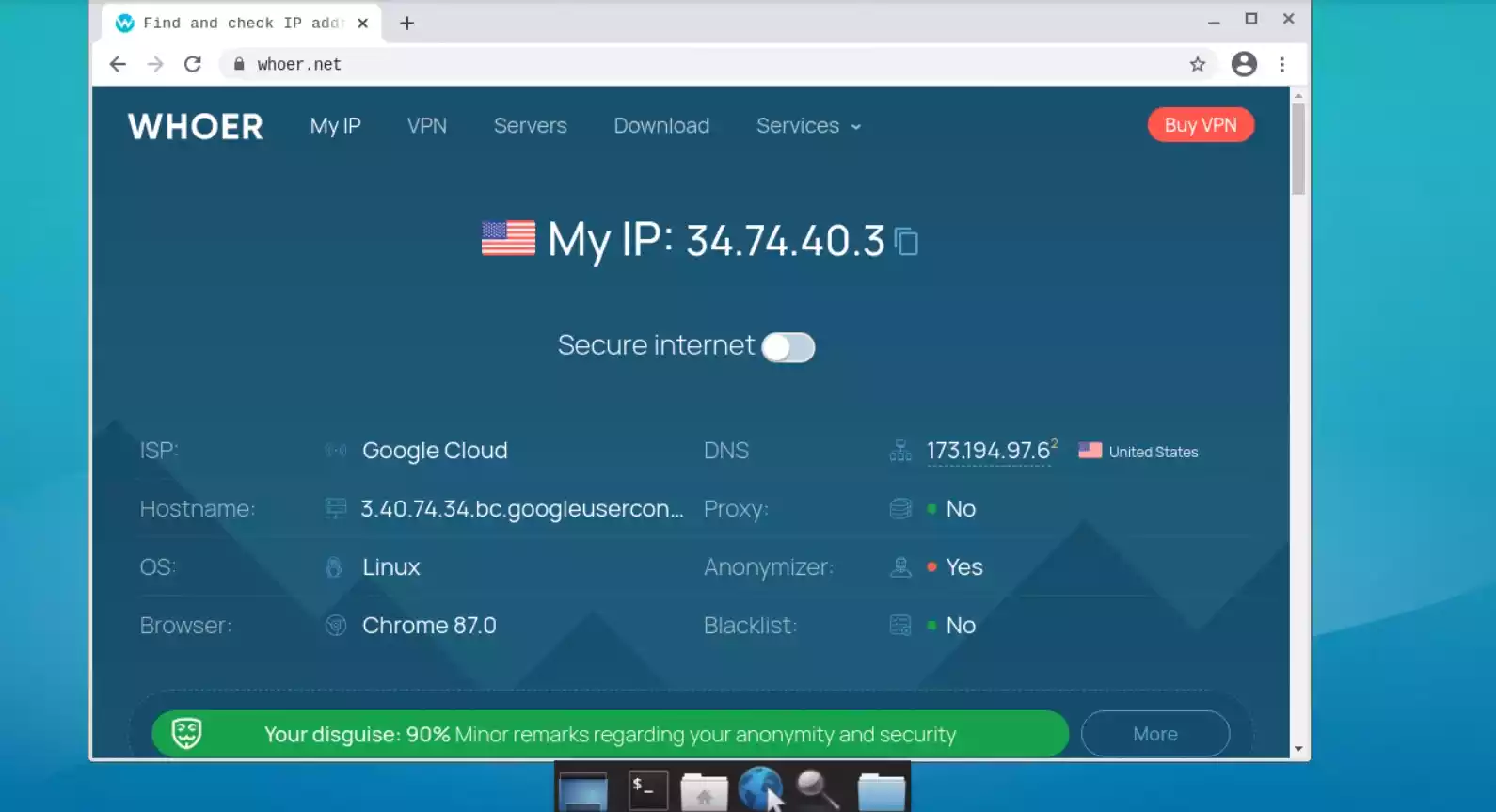Screen dimensions: 1496x812
Task: Expand the Services dropdown menu
Action: click(x=809, y=126)
